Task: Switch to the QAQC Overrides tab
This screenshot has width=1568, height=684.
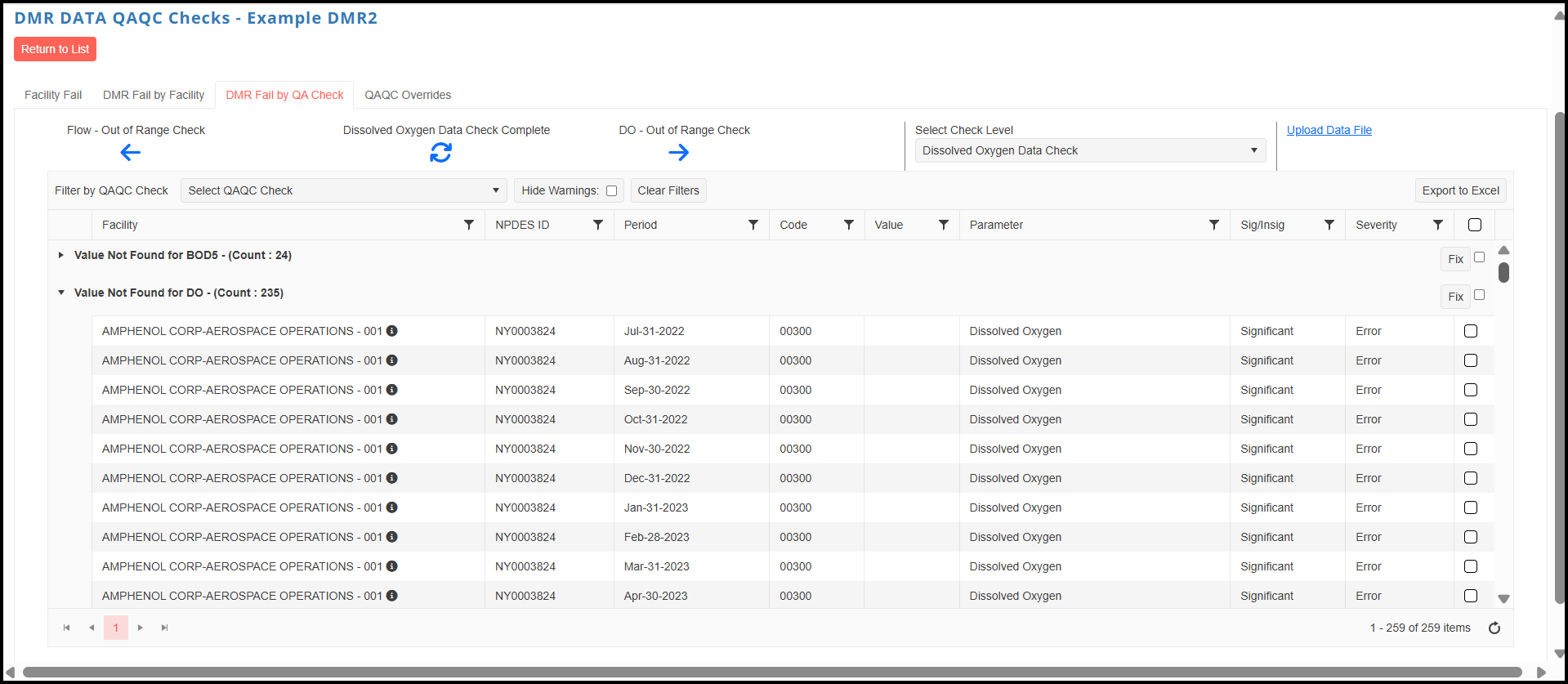Action: point(408,95)
